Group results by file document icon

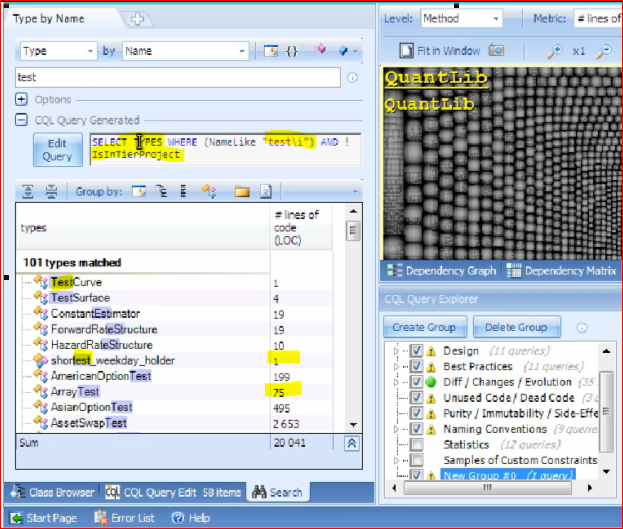266,192
